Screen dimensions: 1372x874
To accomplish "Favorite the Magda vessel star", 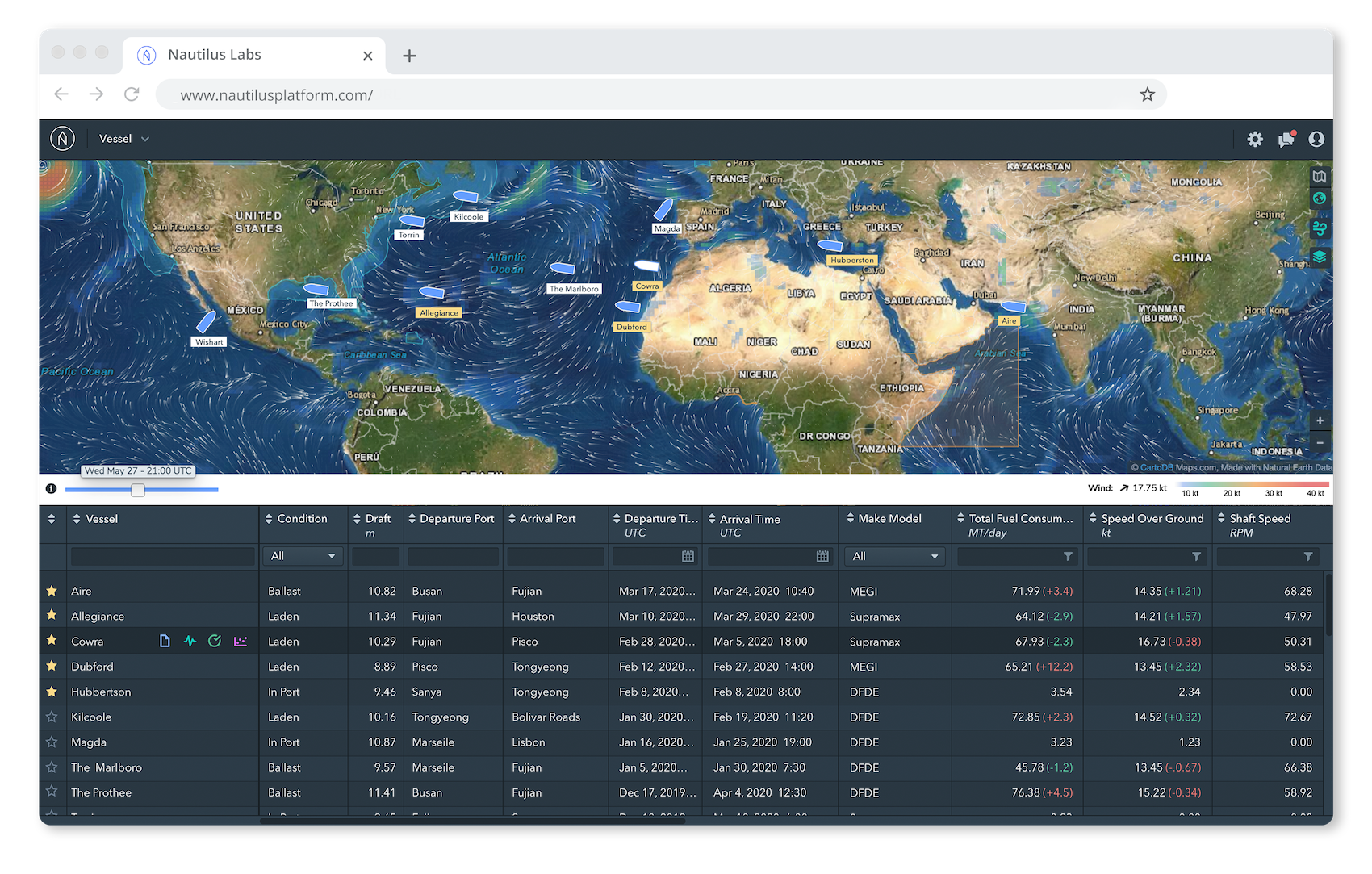I will tap(52, 742).
